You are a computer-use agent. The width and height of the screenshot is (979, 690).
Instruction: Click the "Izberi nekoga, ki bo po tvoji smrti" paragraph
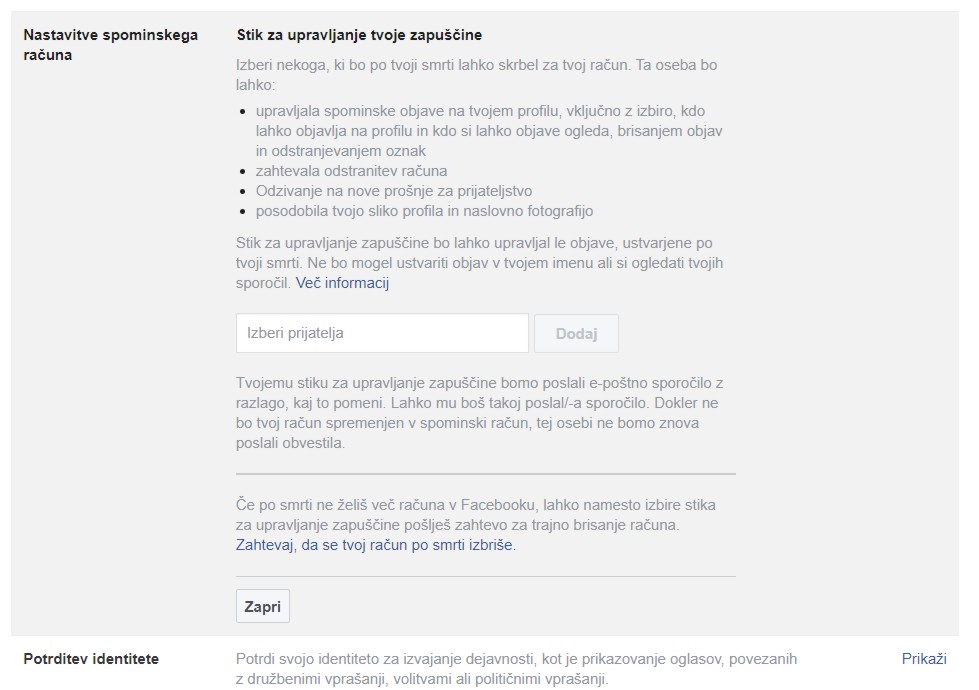click(x=476, y=75)
